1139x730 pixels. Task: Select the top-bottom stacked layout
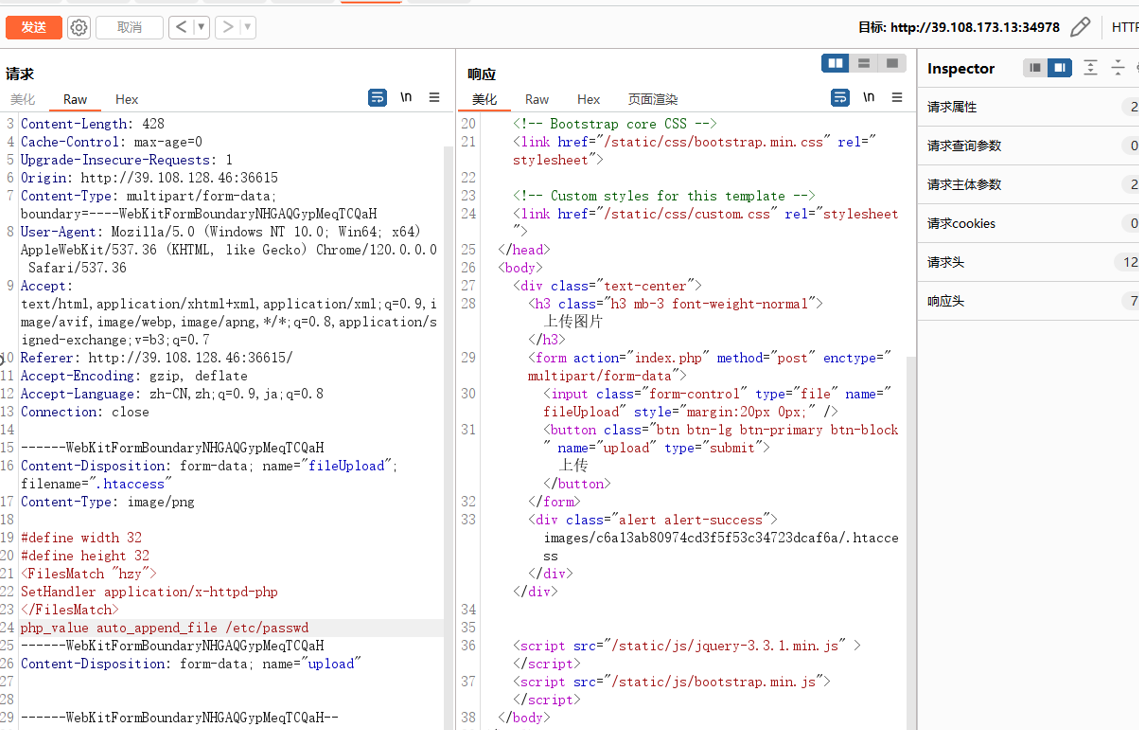point(864,64)
